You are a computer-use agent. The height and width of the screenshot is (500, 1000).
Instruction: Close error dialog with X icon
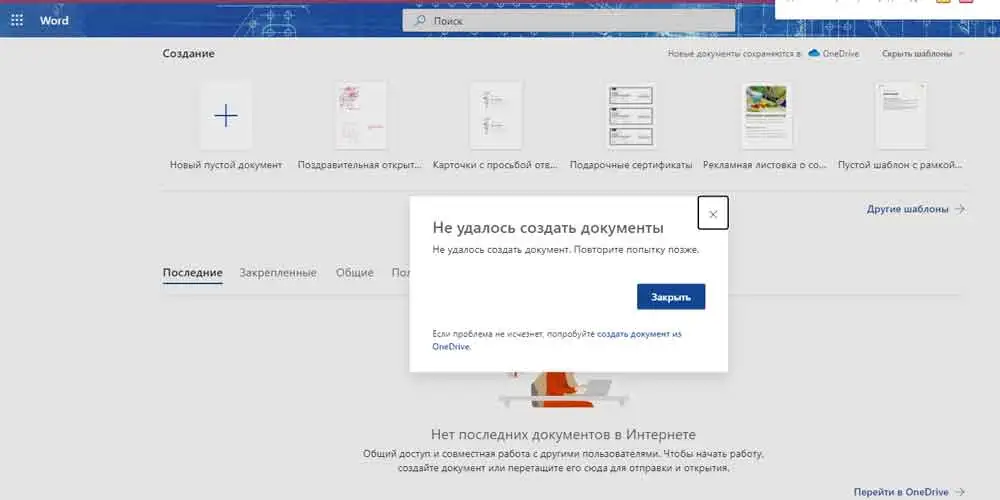pos(713,214)
